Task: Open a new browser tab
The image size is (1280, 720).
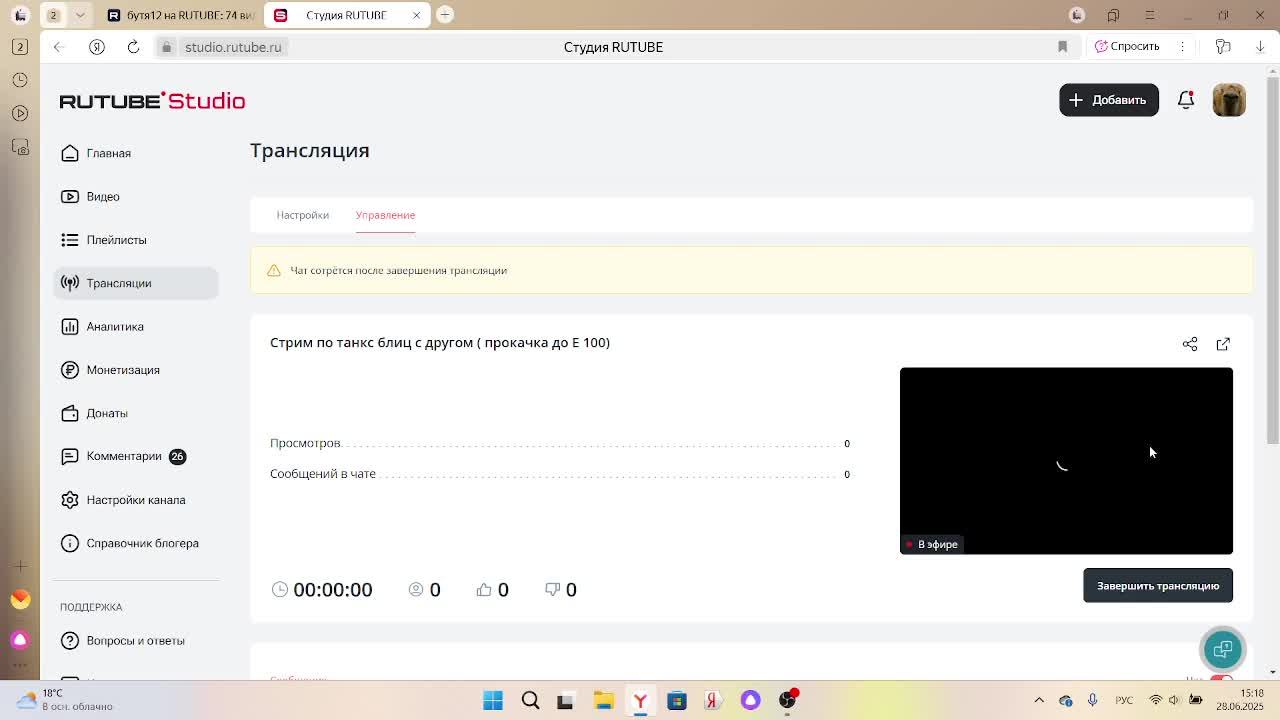Action: click(445, 14)
